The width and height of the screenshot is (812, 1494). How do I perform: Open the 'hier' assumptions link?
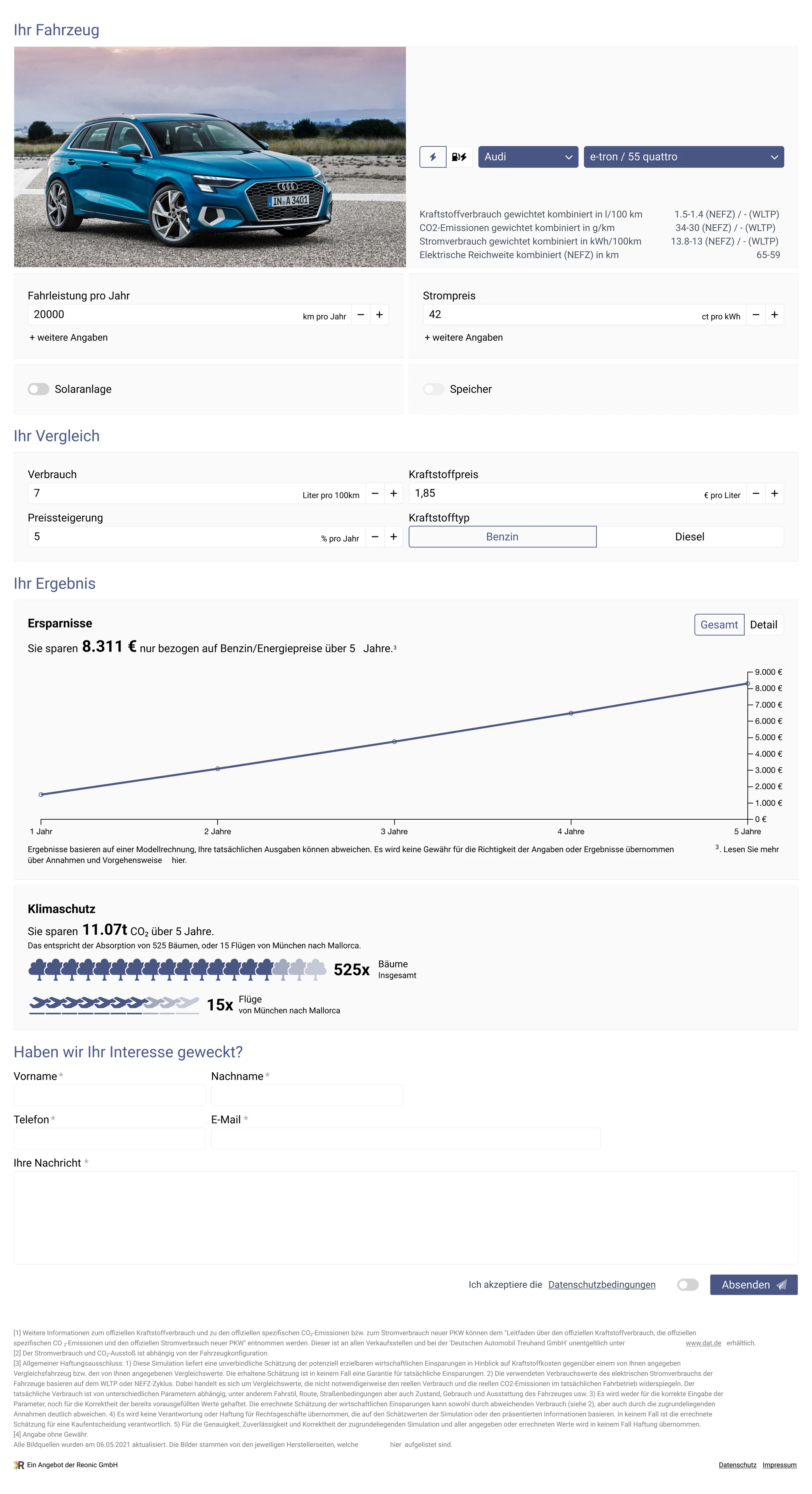(179, 860)
